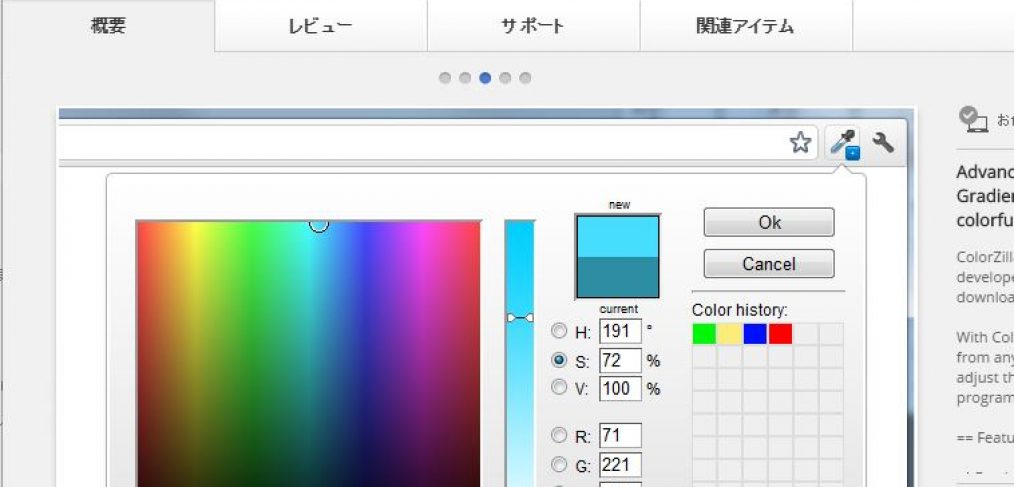Open the wrench settings menu icon
Image resolution: width=1014 pixels, height=487 pixels.
tap(883, 143)
